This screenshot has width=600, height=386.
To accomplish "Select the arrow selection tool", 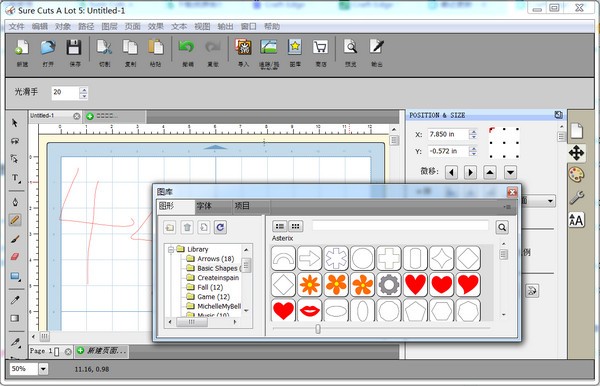I will click(x=15, y=123).
